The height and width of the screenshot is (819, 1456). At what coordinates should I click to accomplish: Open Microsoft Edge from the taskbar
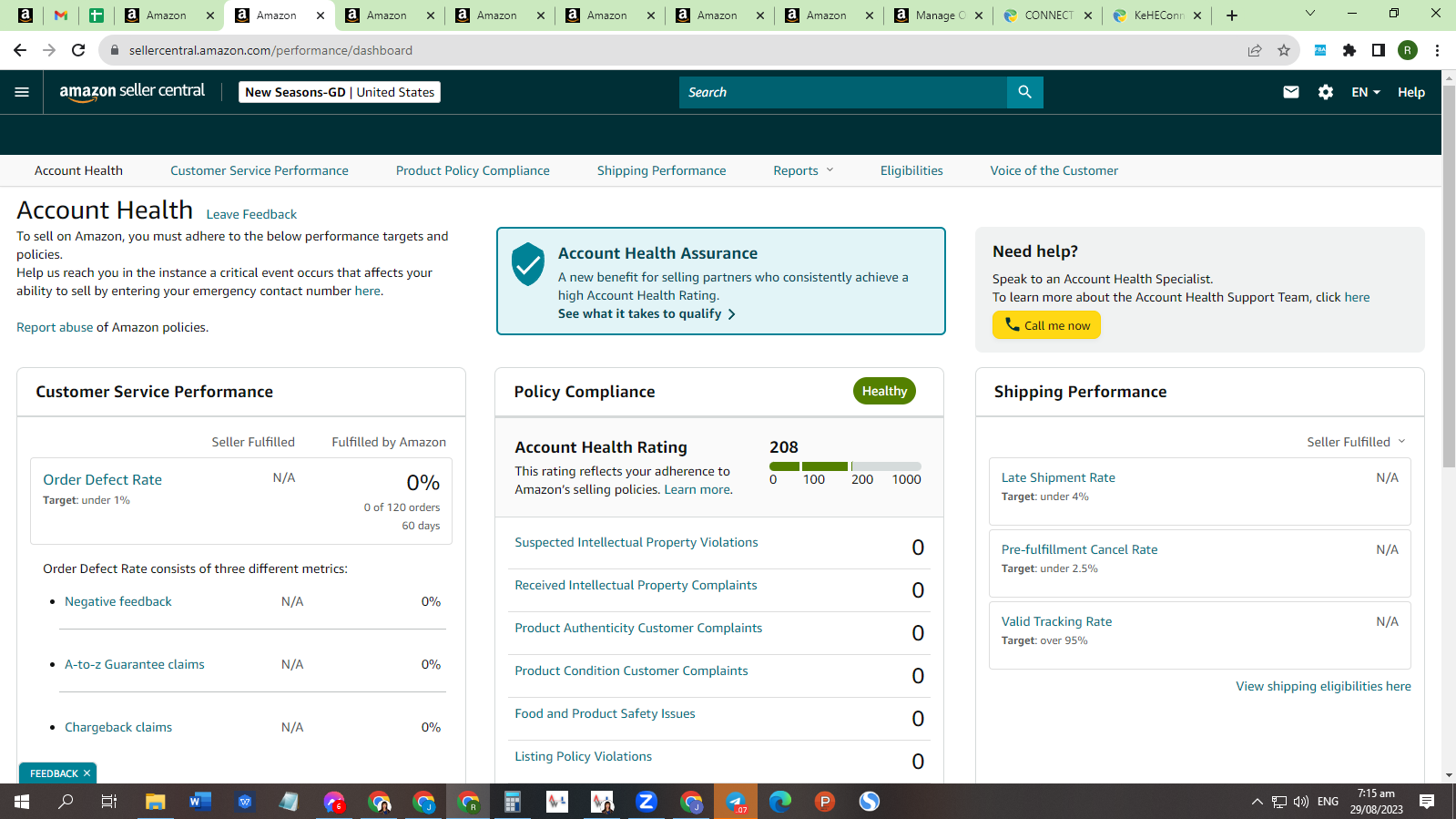(x=779, y=802)
